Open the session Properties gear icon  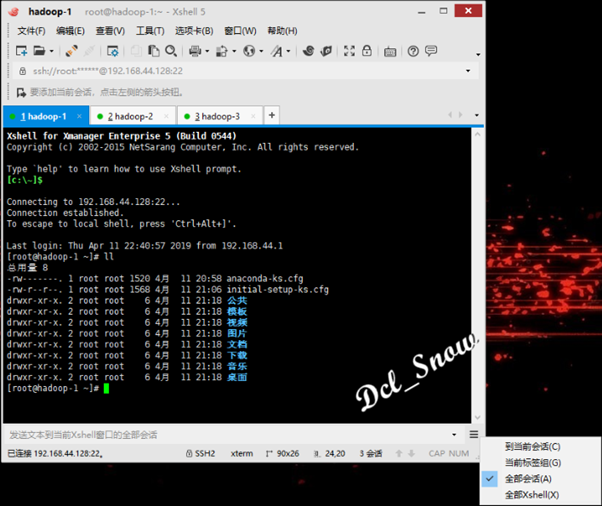(x=112, y=51)
